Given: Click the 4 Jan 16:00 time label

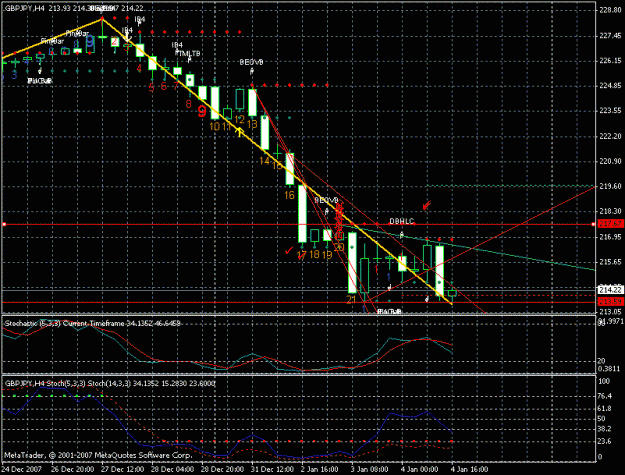Looking at the screenshot, I should (470, 469).
